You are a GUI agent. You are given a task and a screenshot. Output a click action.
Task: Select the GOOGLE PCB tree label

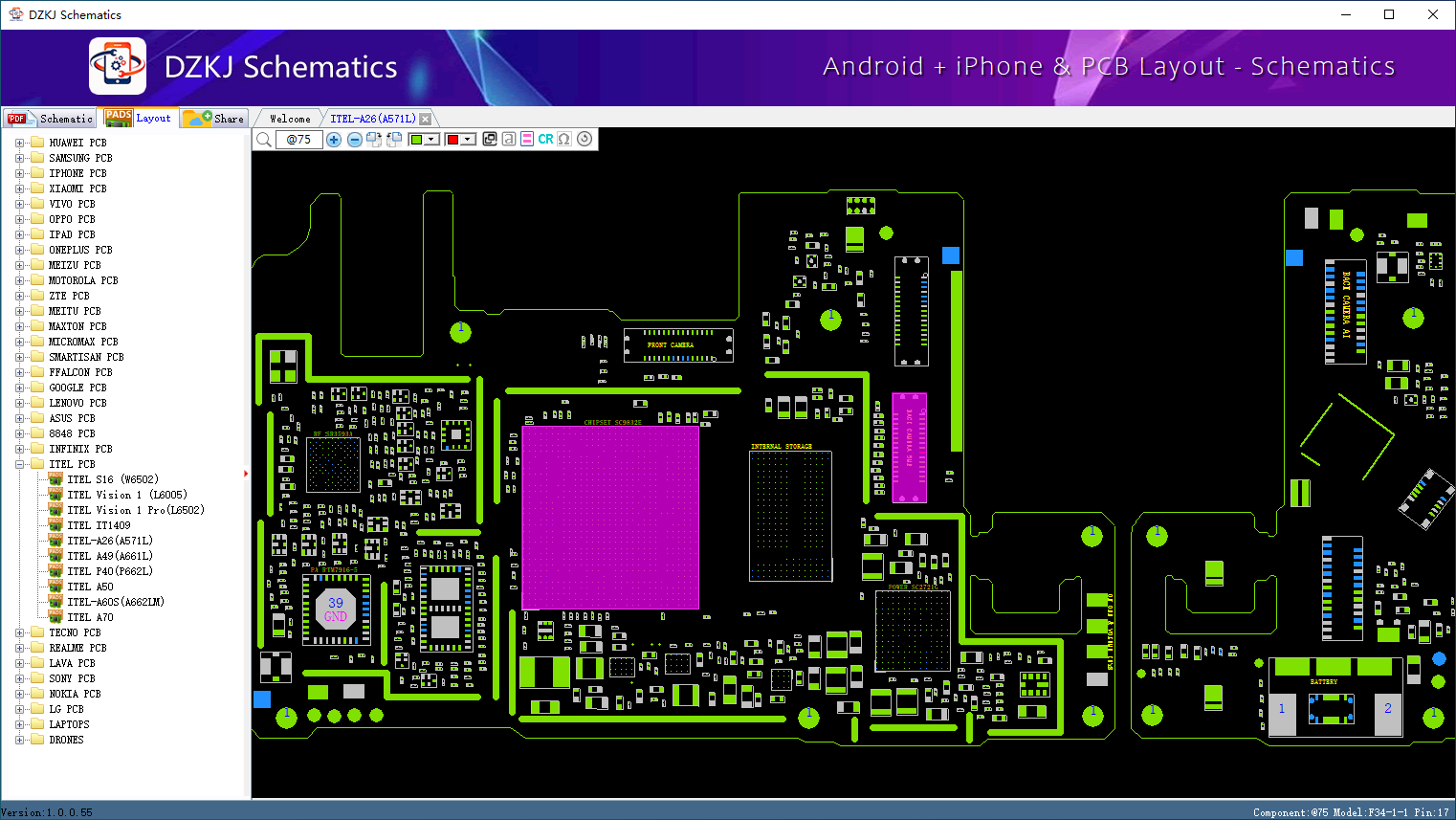pyautogui.click(x=77, y=388)
